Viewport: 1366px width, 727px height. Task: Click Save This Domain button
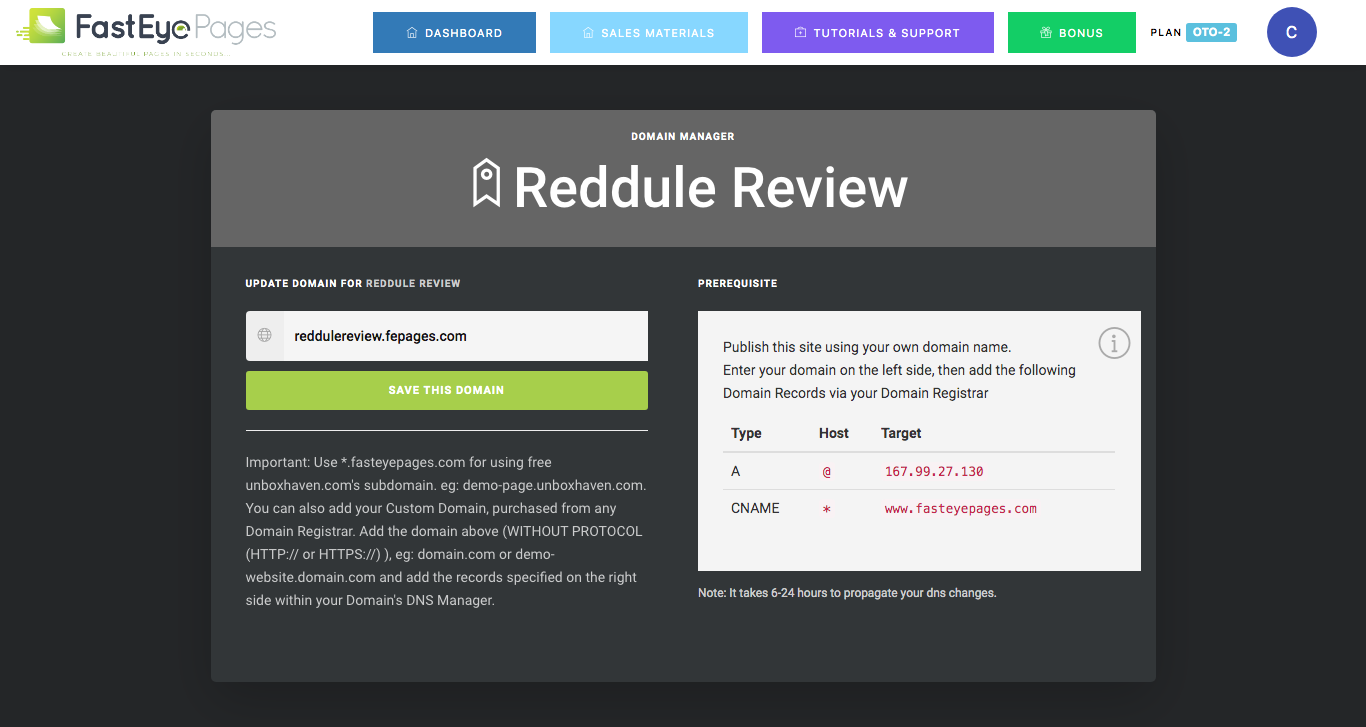point(447,390)
